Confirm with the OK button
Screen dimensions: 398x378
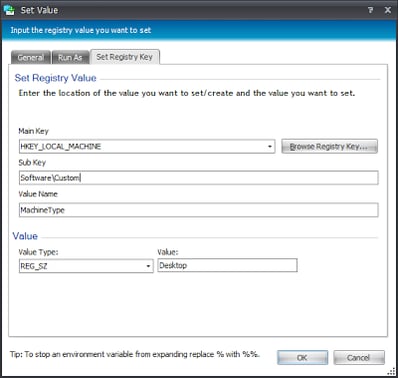pyautogui.click(x=302, y=358)
